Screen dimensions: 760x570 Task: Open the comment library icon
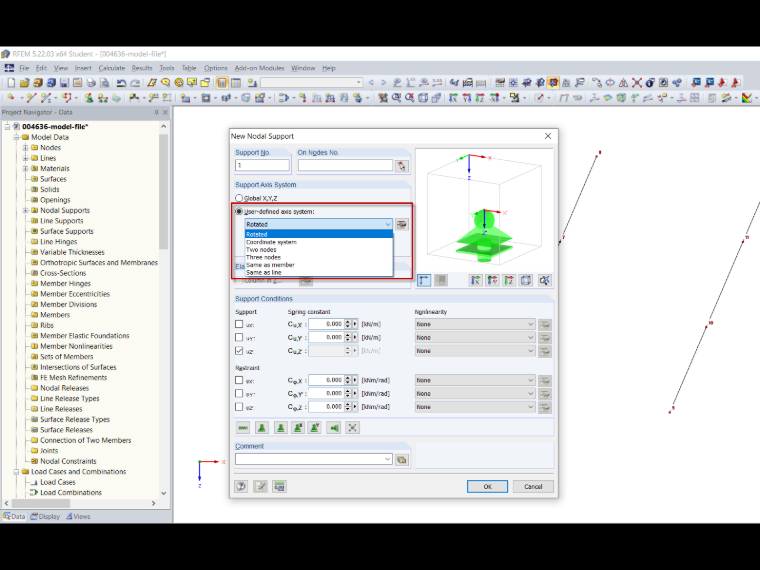click(x=402, y=459)
